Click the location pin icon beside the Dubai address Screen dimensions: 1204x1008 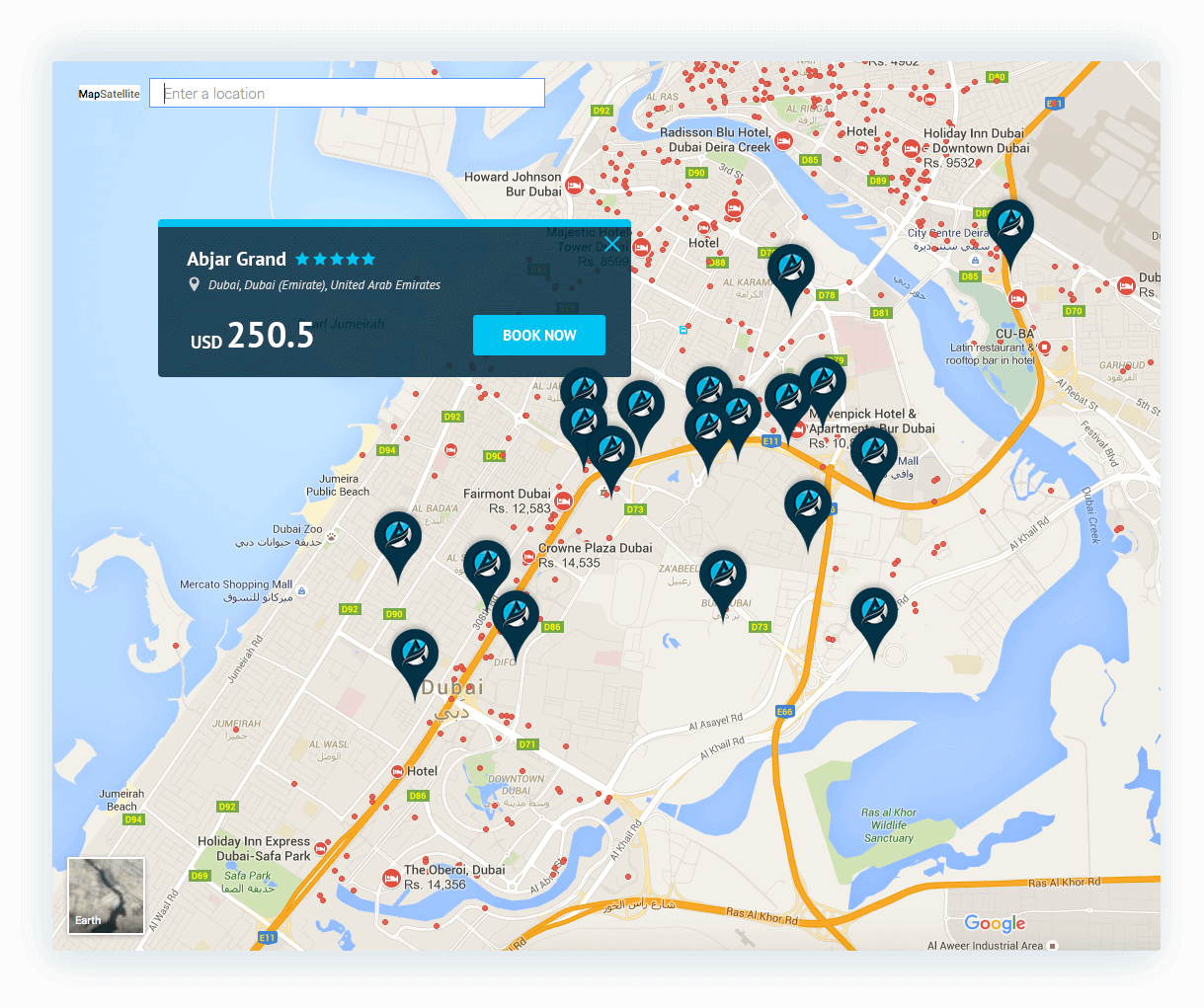click(195, 284)
